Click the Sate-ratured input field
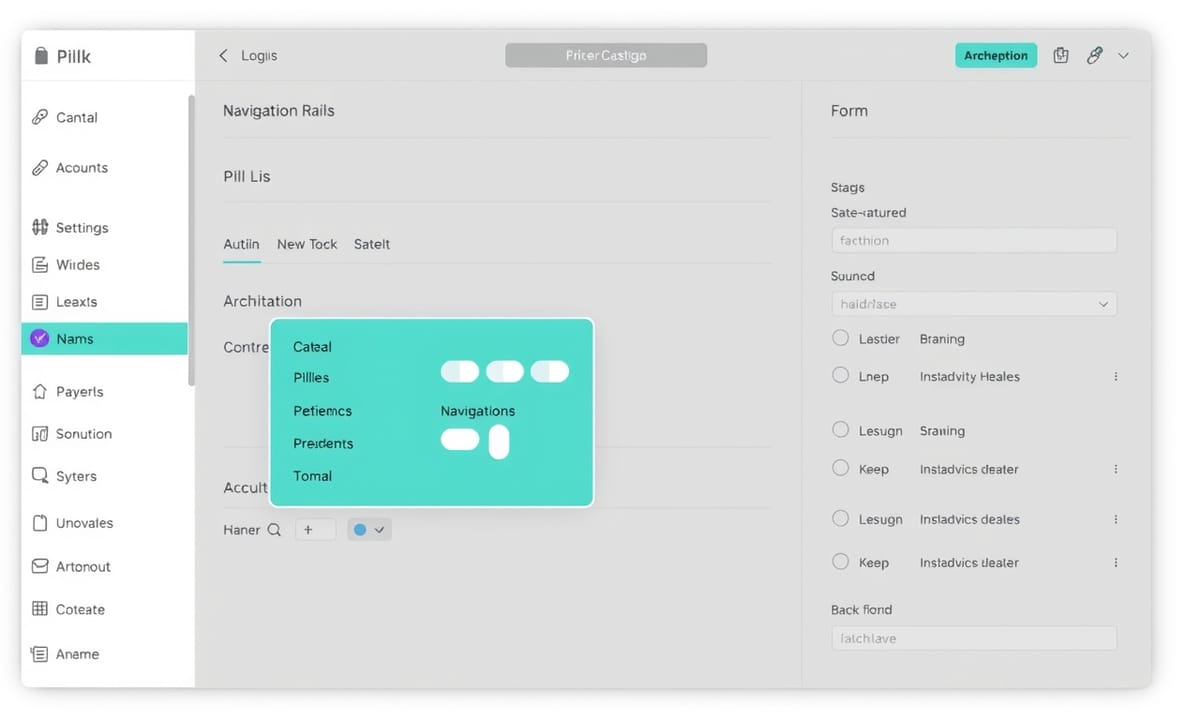The height and width of the screenshot is (720, 1200). [973, 240]
